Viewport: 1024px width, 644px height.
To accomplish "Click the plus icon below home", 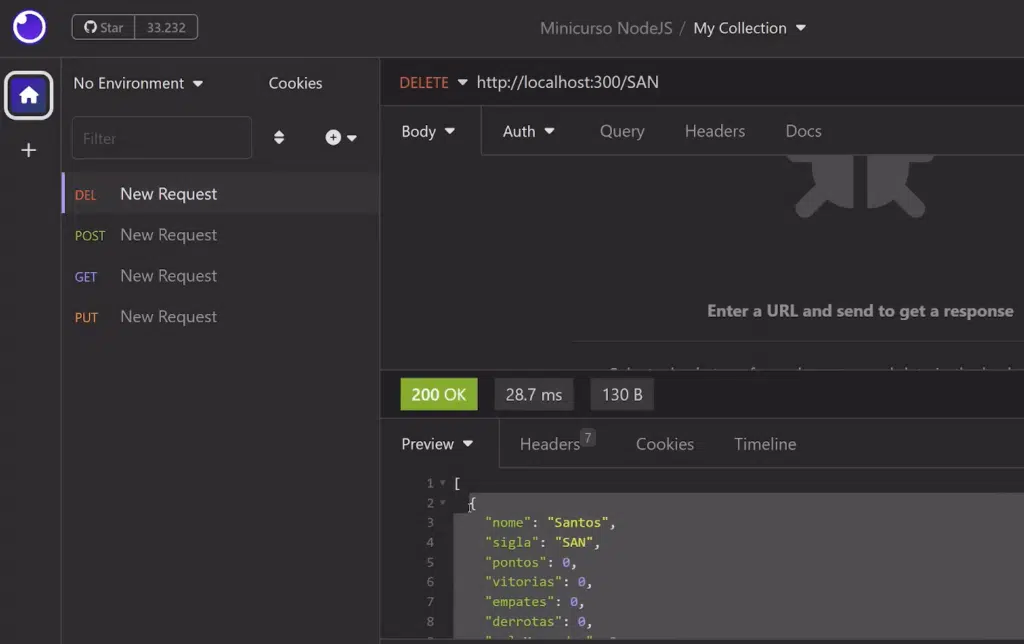I will (x=29, y=150).
